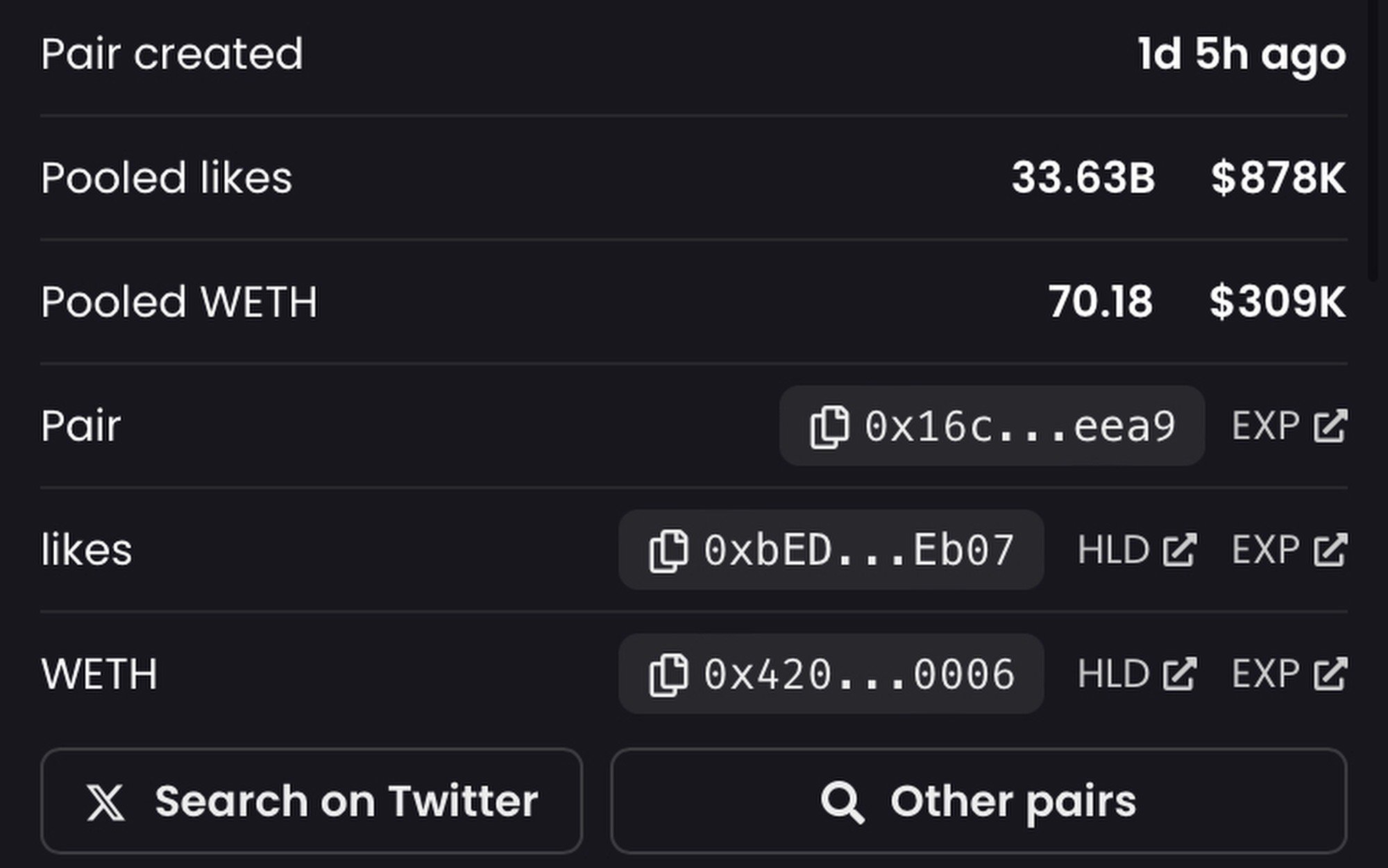The height and width of the screenshot is (868, 1388).
Task: Click the magnifier icon in Other pairs
Action: click(x=842, y=802)
